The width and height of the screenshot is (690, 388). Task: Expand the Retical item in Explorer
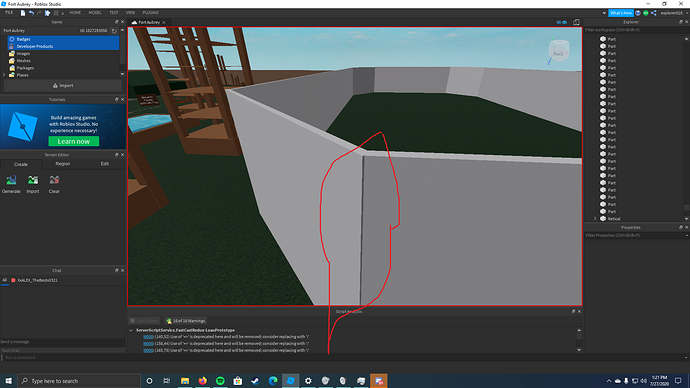click(595, 219)
